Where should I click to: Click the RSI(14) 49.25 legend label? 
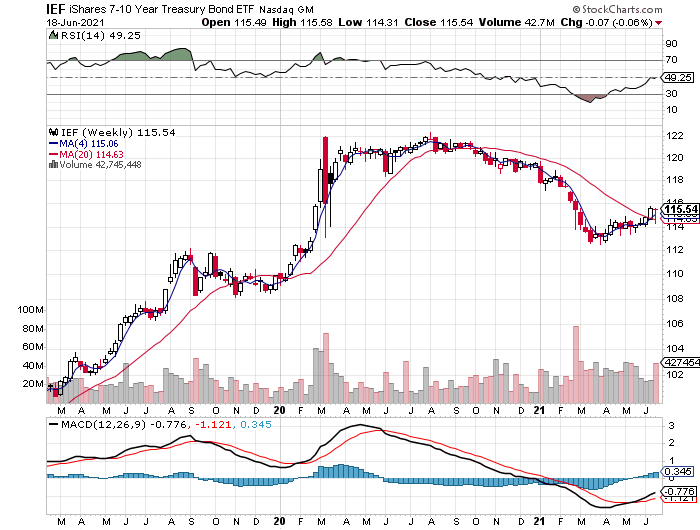click(101, 35)
